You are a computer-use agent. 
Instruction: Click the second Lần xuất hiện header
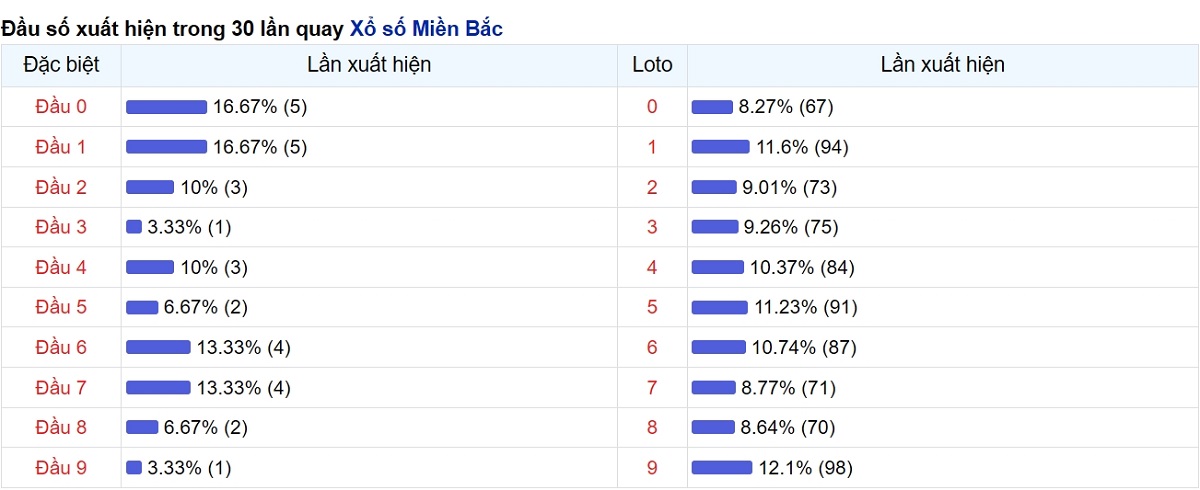pyautogui.click(x=943, y=65)
